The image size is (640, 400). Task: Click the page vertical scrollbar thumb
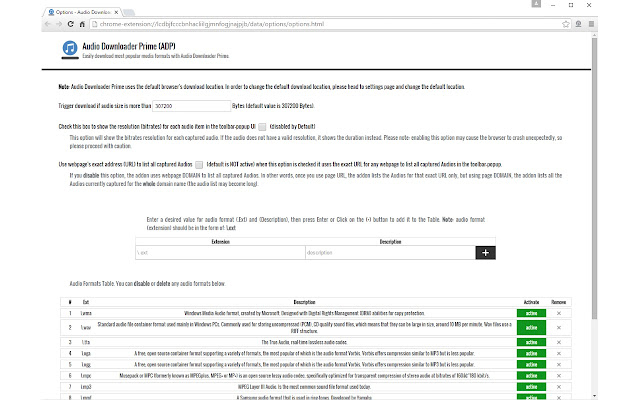tap(594, 178)
